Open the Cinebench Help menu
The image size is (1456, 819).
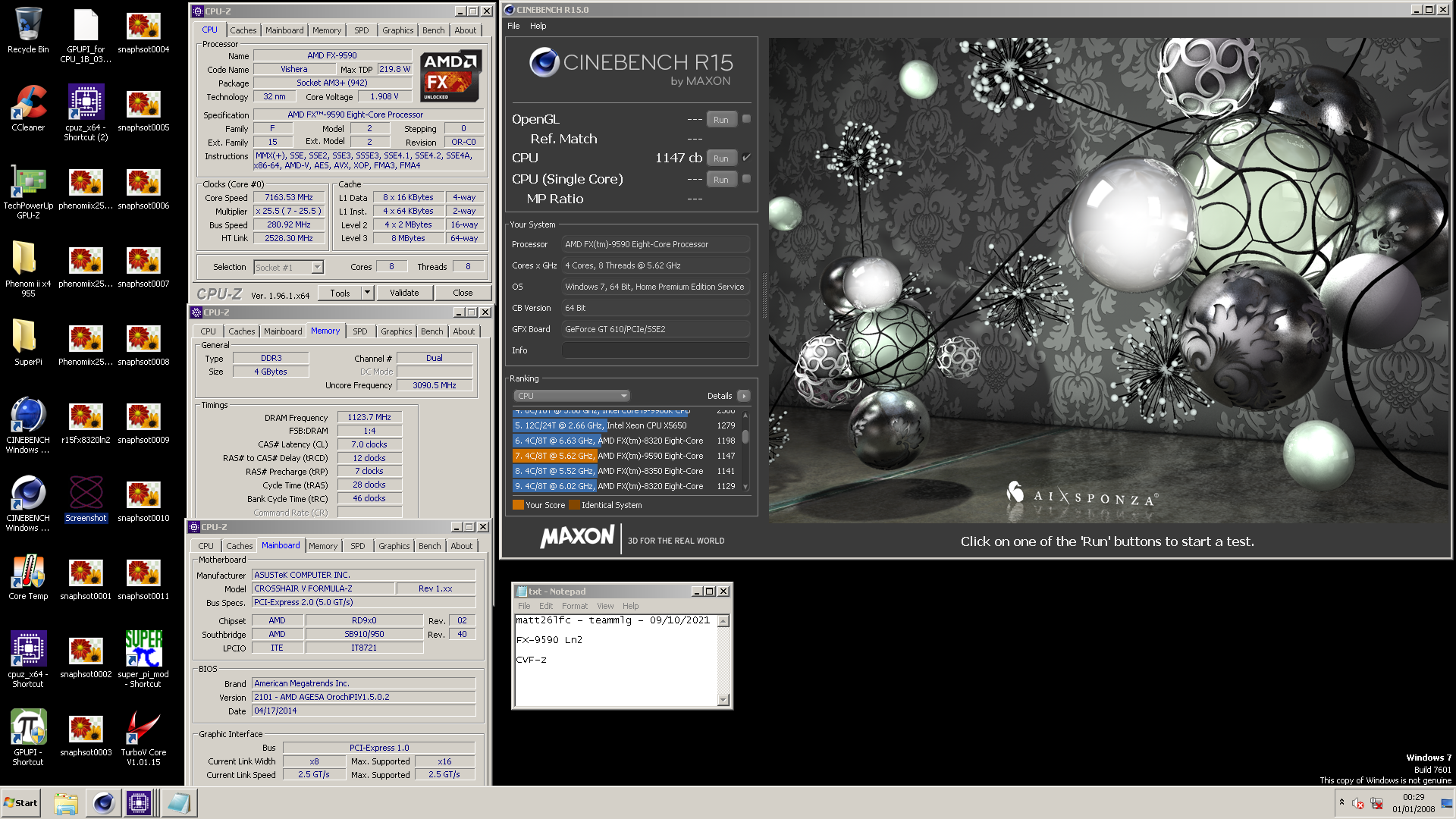(x=538, y=26)
